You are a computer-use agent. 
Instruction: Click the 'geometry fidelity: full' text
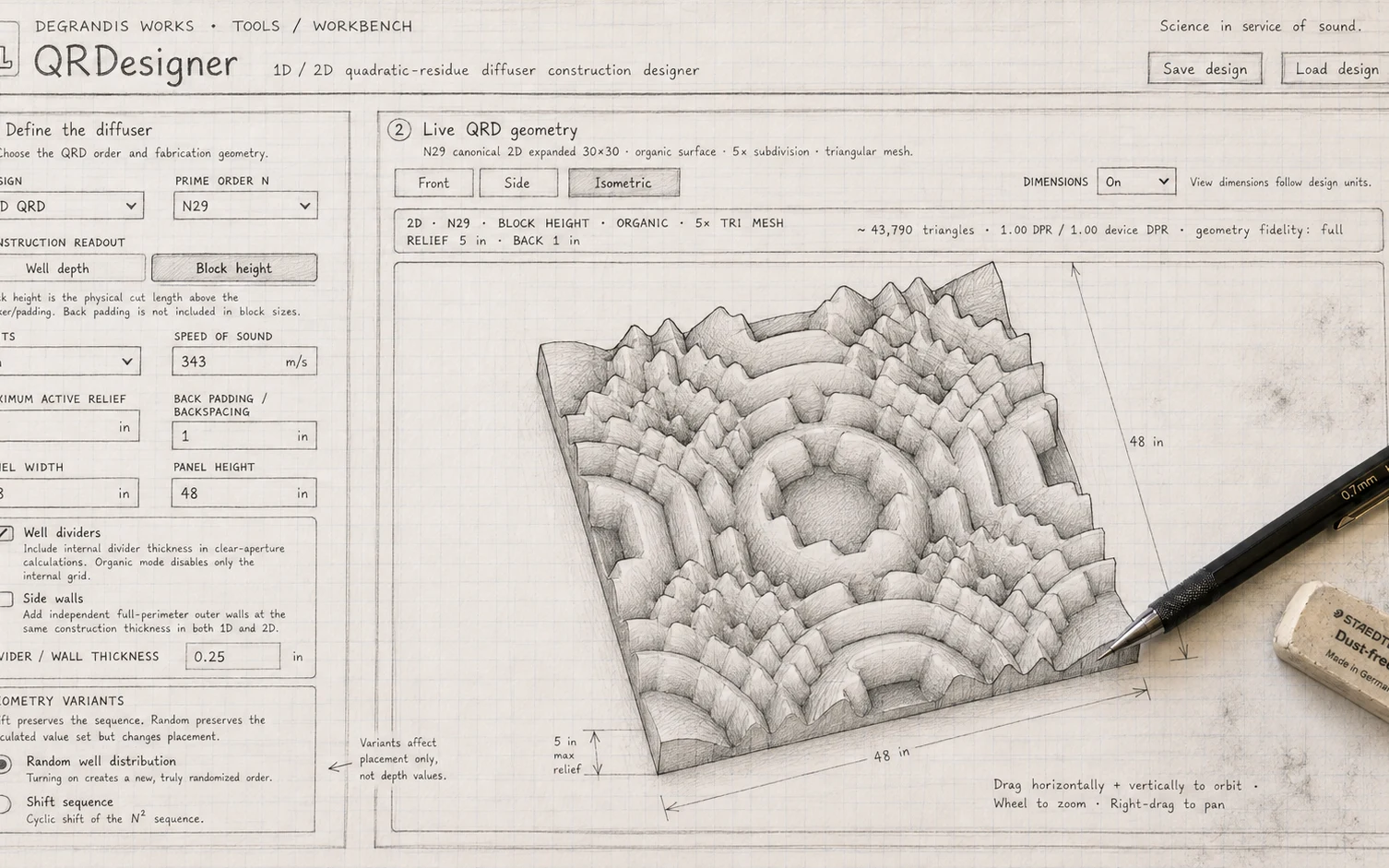[x=1269, y=230]
